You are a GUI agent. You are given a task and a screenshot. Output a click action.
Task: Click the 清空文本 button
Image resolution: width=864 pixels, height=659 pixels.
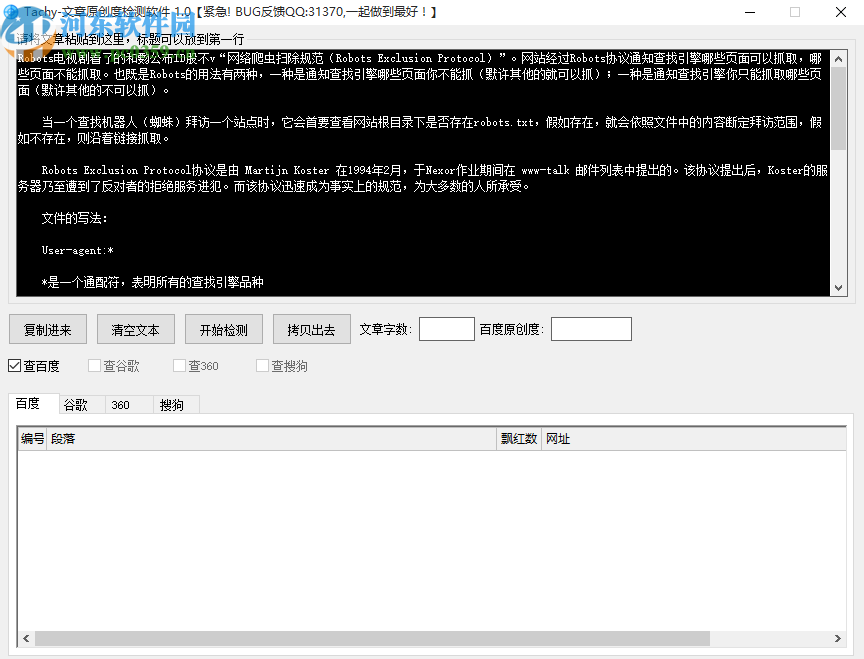point(135,328)
